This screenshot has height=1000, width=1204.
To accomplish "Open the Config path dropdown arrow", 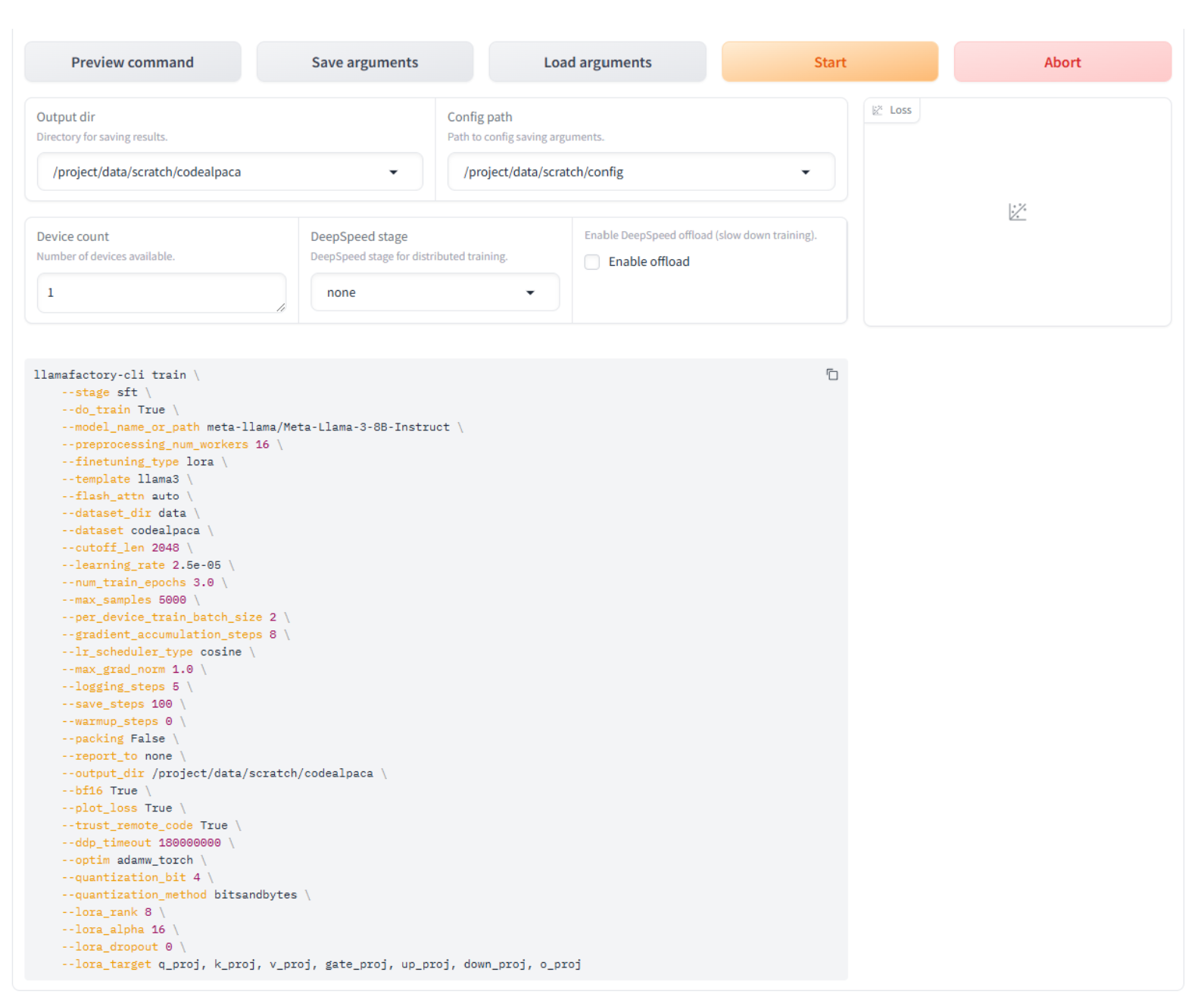I will 805,173.
